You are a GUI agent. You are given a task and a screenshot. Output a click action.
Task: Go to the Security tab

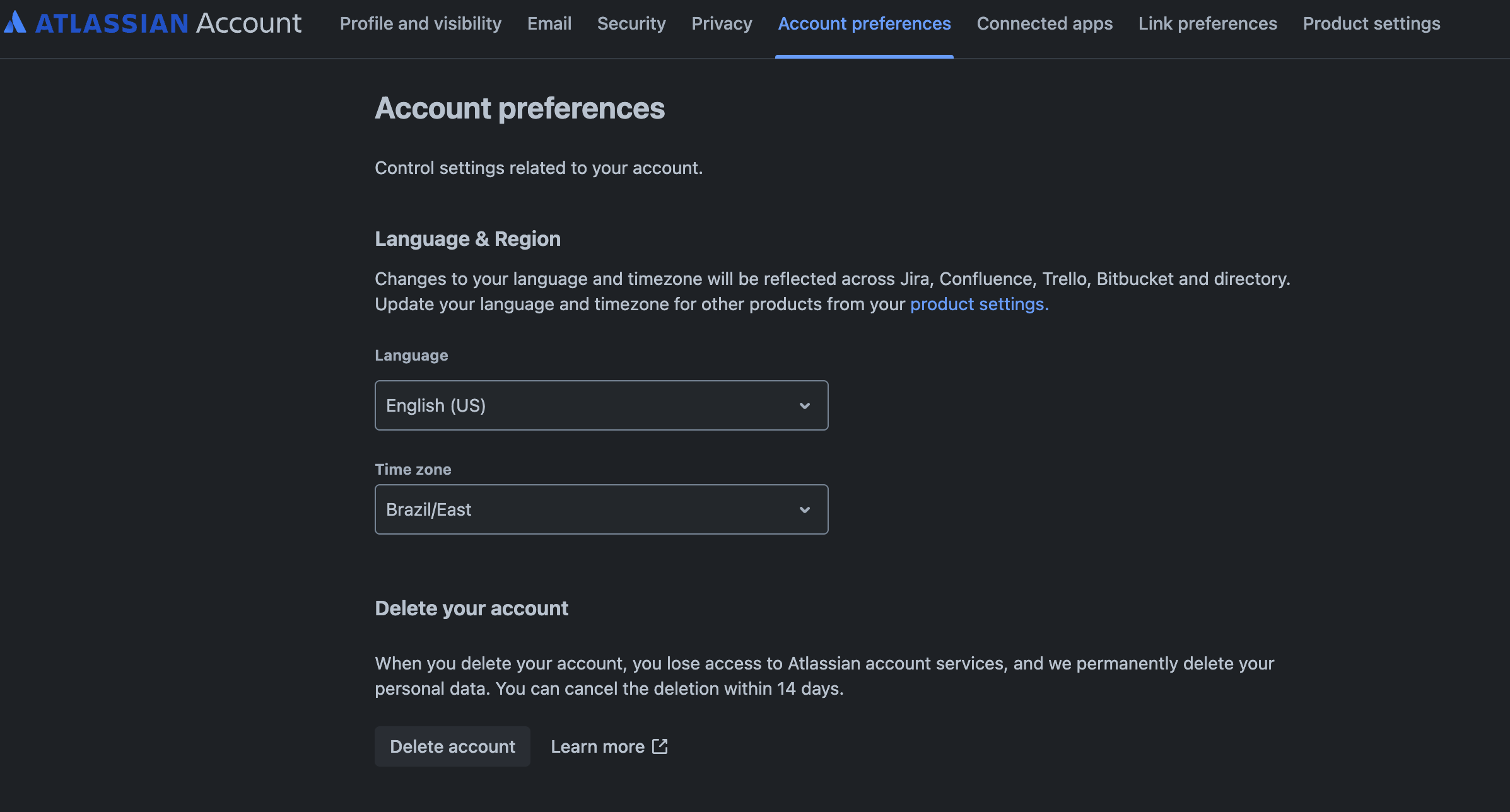point(631,24)
